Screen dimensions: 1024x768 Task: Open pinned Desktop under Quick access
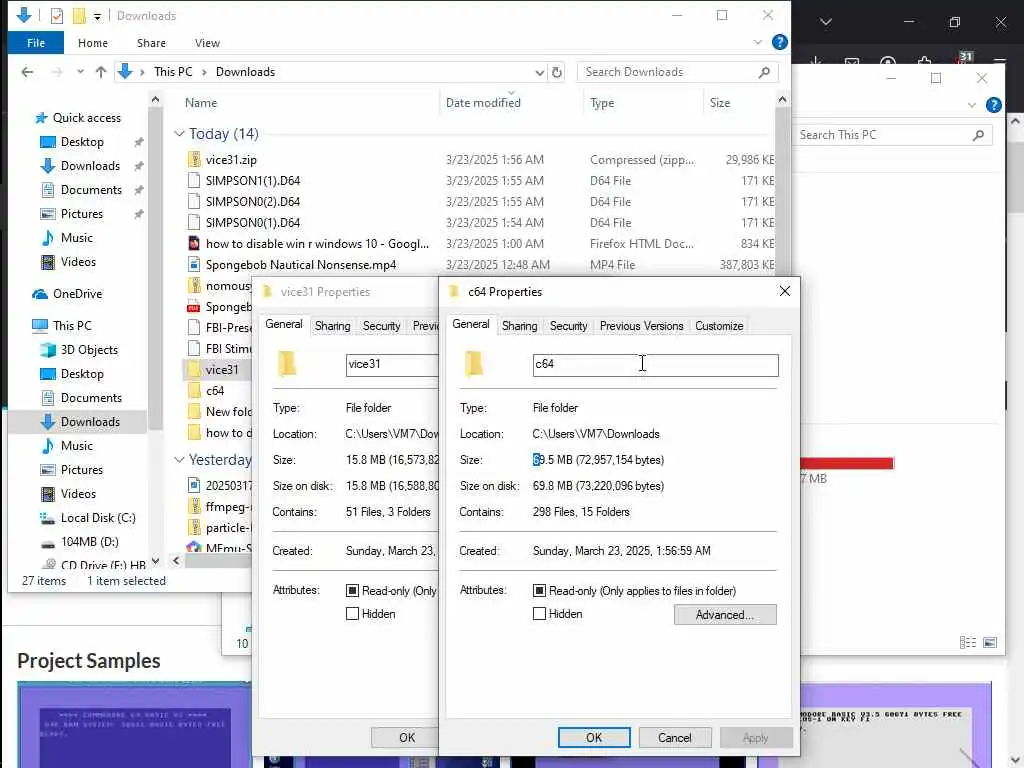pos(82,142)
